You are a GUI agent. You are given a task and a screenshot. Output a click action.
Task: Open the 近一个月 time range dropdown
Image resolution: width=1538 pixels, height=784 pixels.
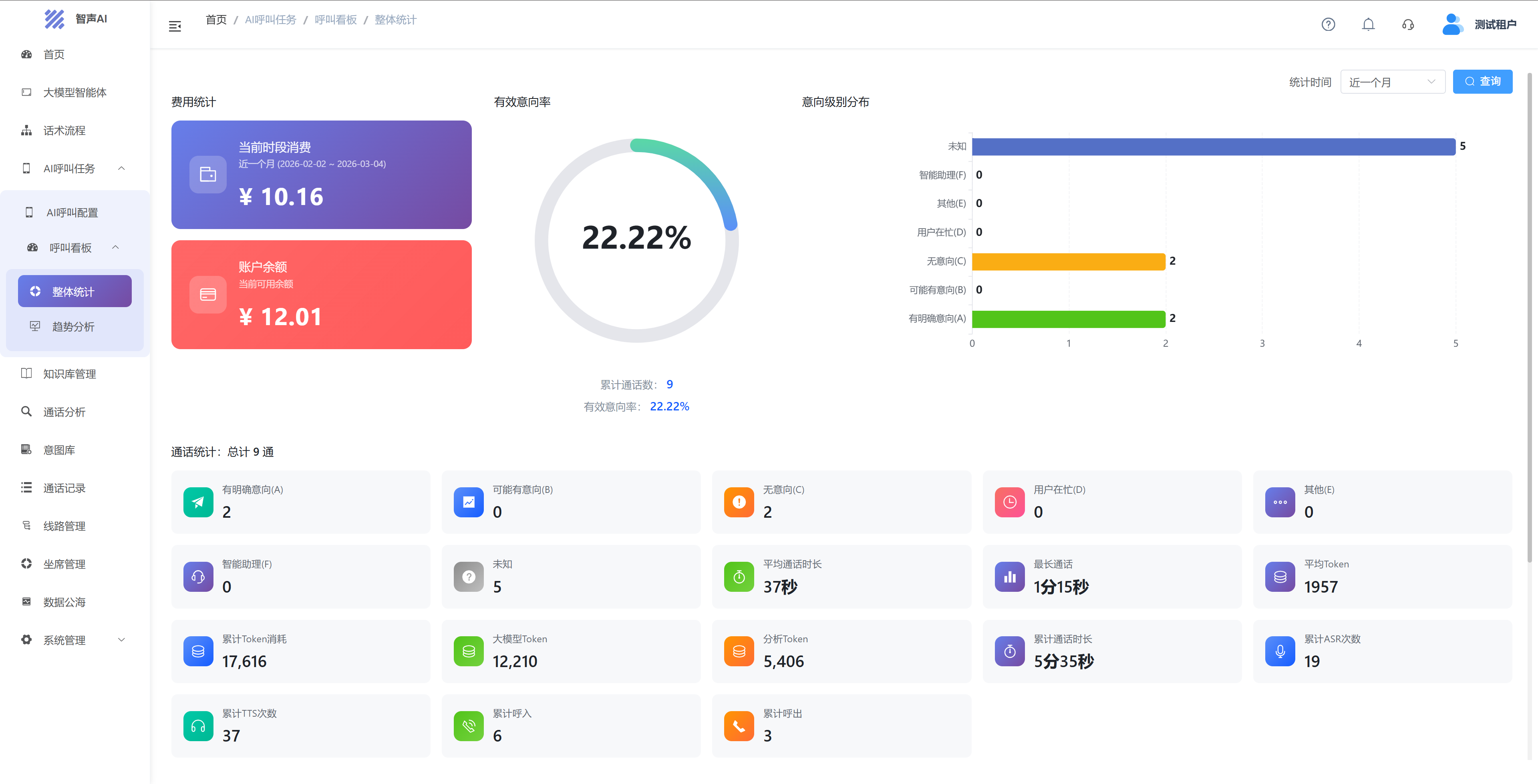tap(1392, 82)
